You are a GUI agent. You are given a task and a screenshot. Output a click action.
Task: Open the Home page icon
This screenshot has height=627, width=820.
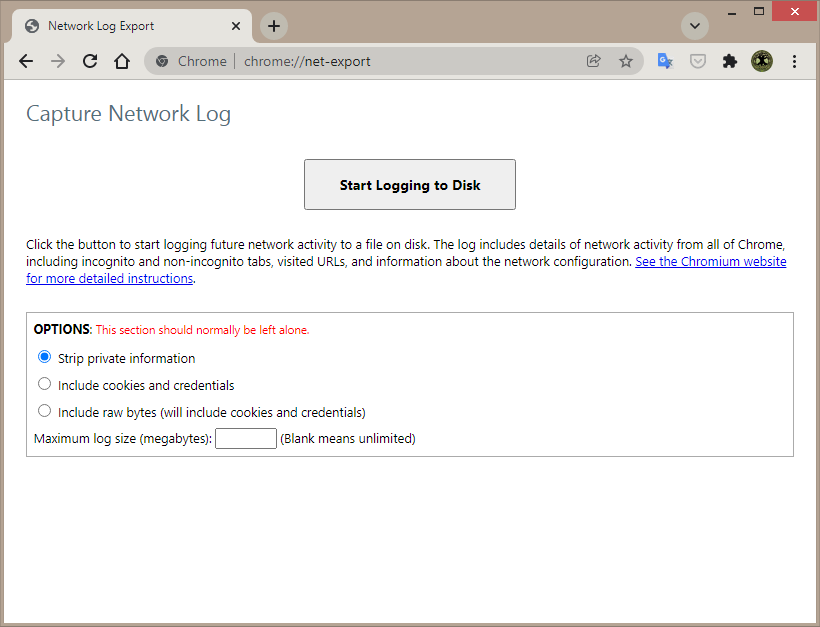(122, 61)
